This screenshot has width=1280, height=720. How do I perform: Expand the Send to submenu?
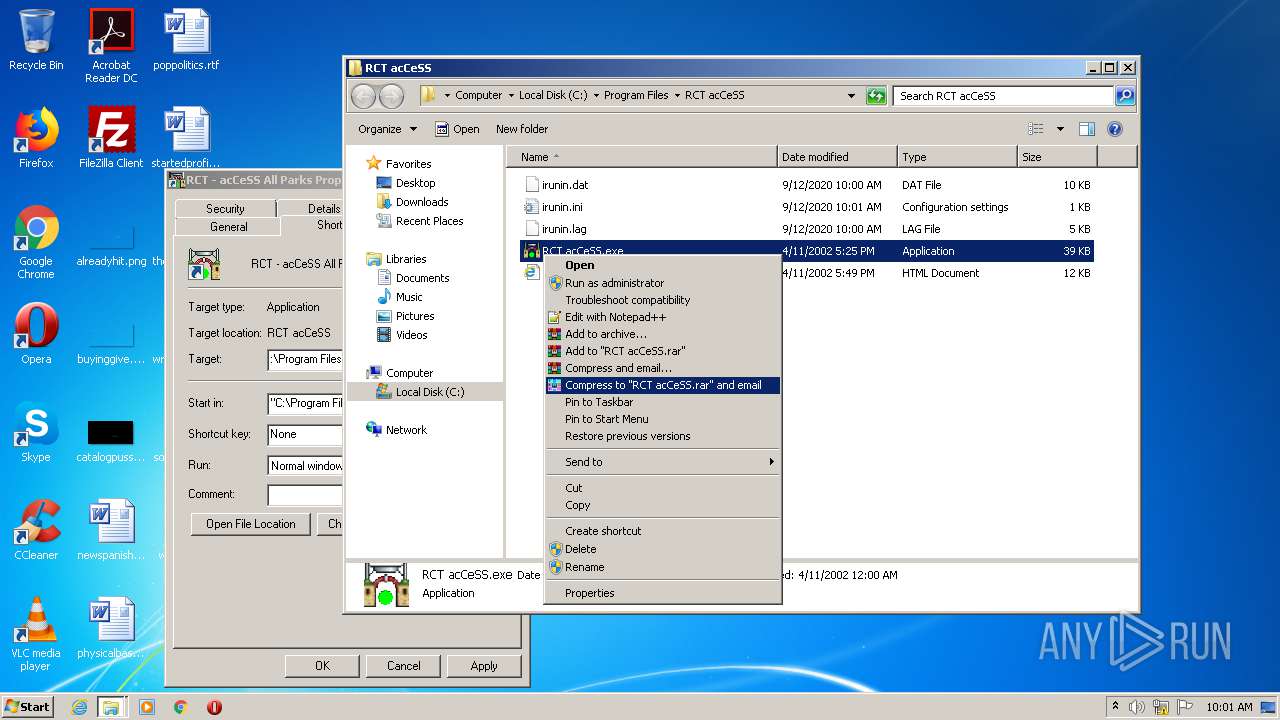point(662,462)
